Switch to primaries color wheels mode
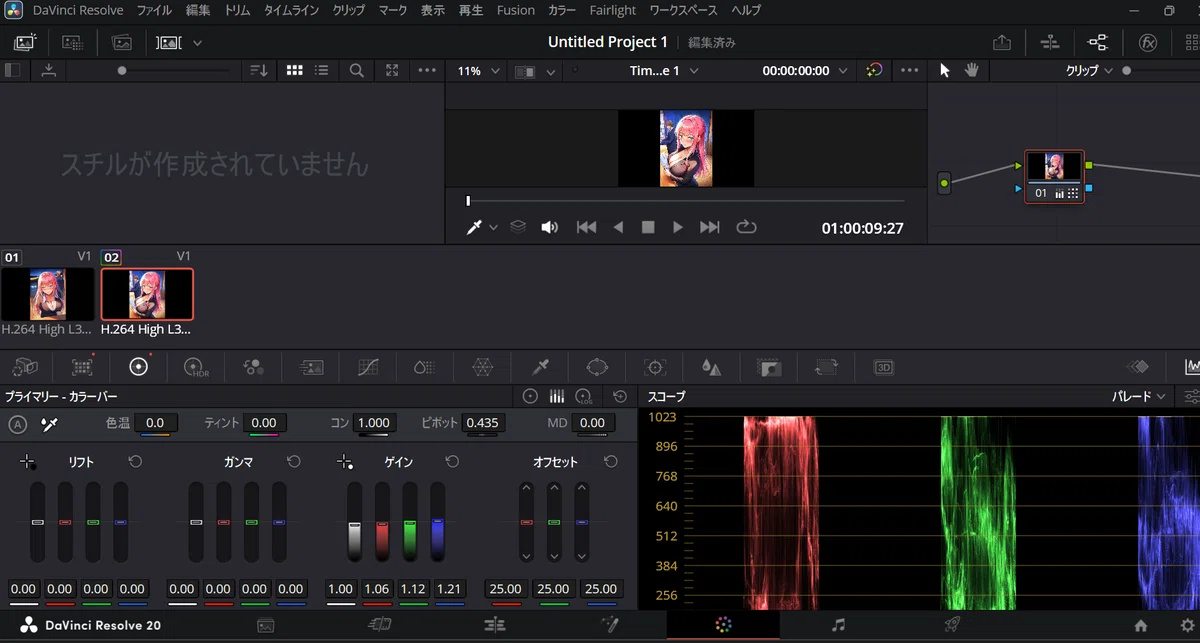 (x=530, y=397)
